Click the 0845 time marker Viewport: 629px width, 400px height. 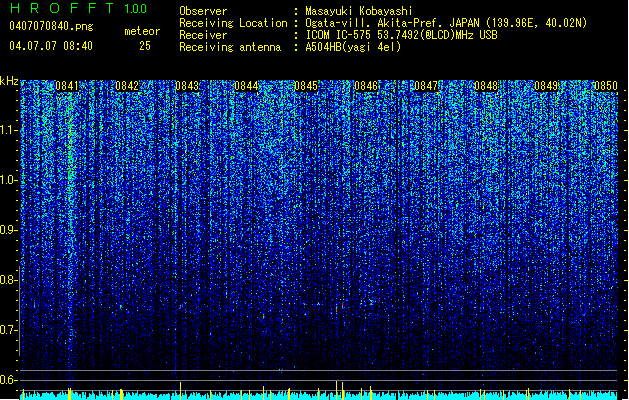(306, 86)
